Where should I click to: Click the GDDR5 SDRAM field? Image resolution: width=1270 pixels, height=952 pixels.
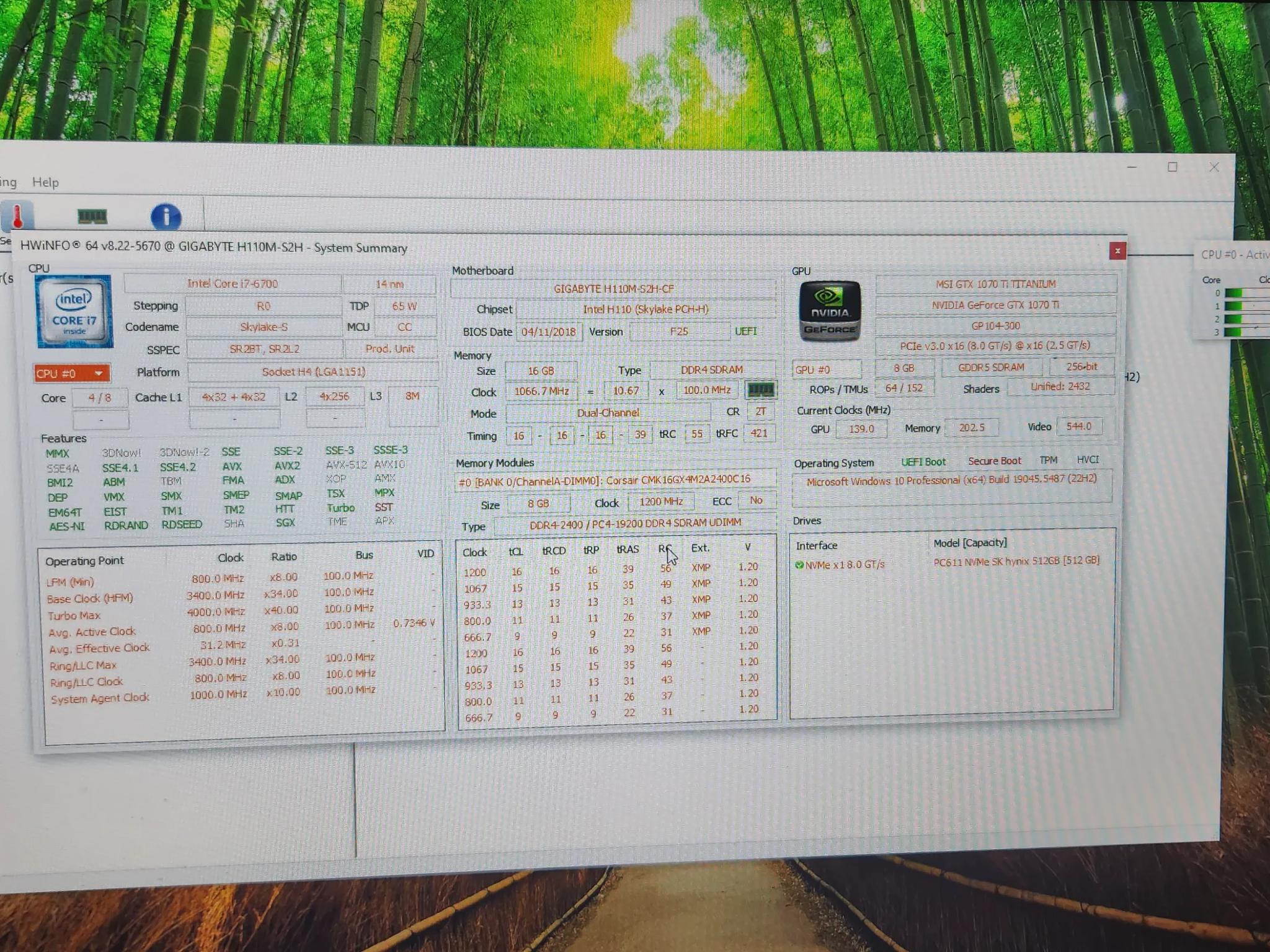991,367
